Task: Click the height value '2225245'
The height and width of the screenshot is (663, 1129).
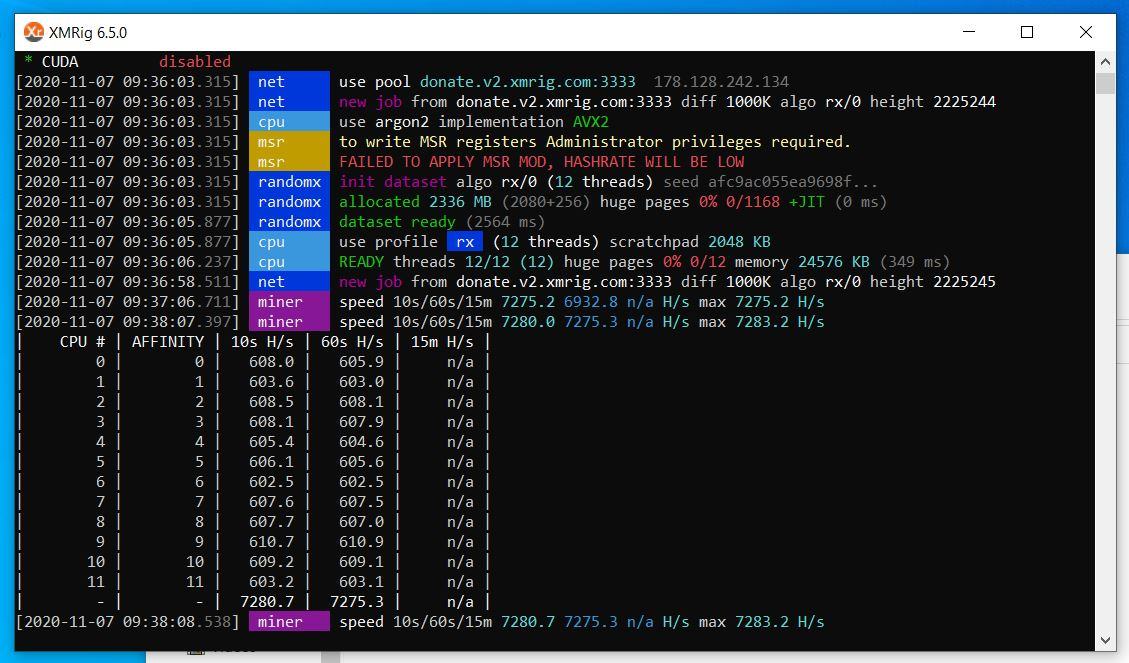Action: (x=964, y=281)
